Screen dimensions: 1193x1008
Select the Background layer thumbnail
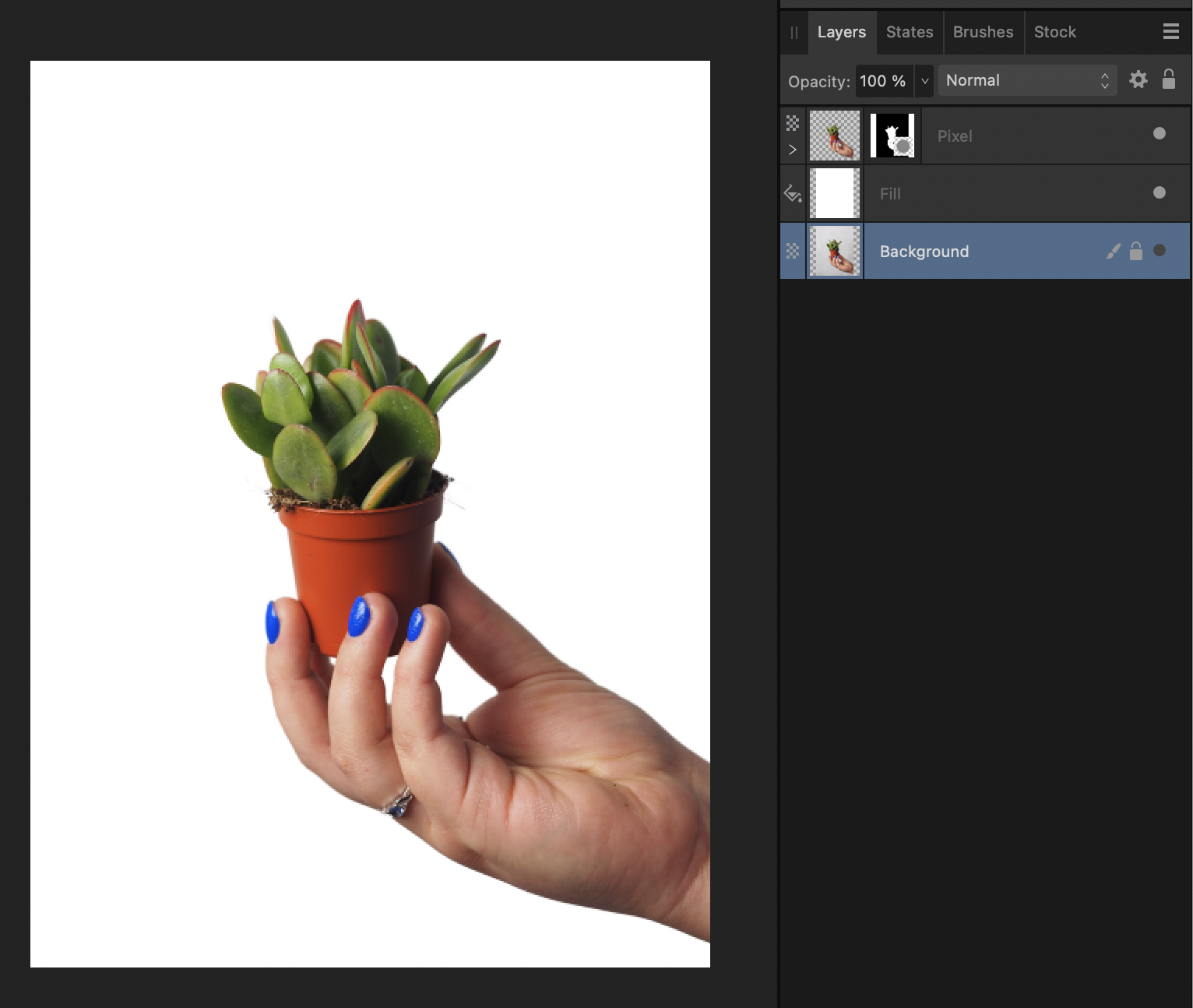(x=835, y=251)
